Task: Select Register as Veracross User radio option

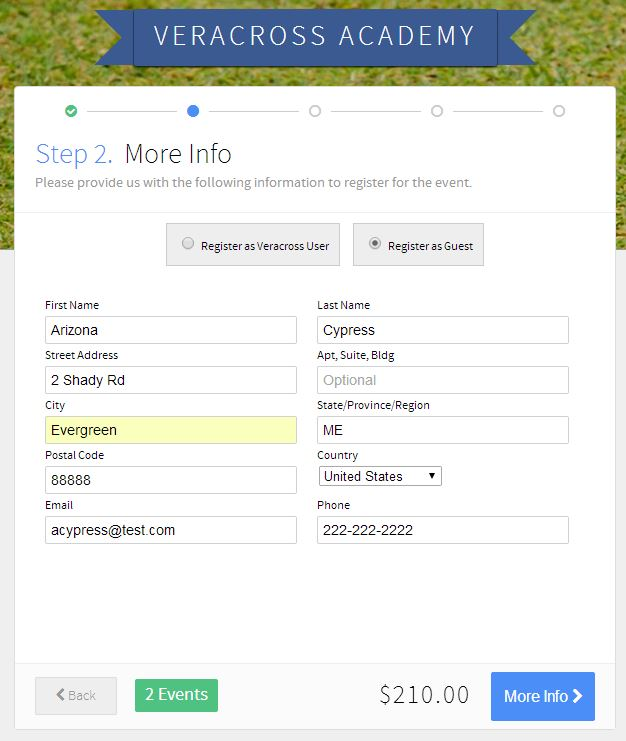Action: 188,244
